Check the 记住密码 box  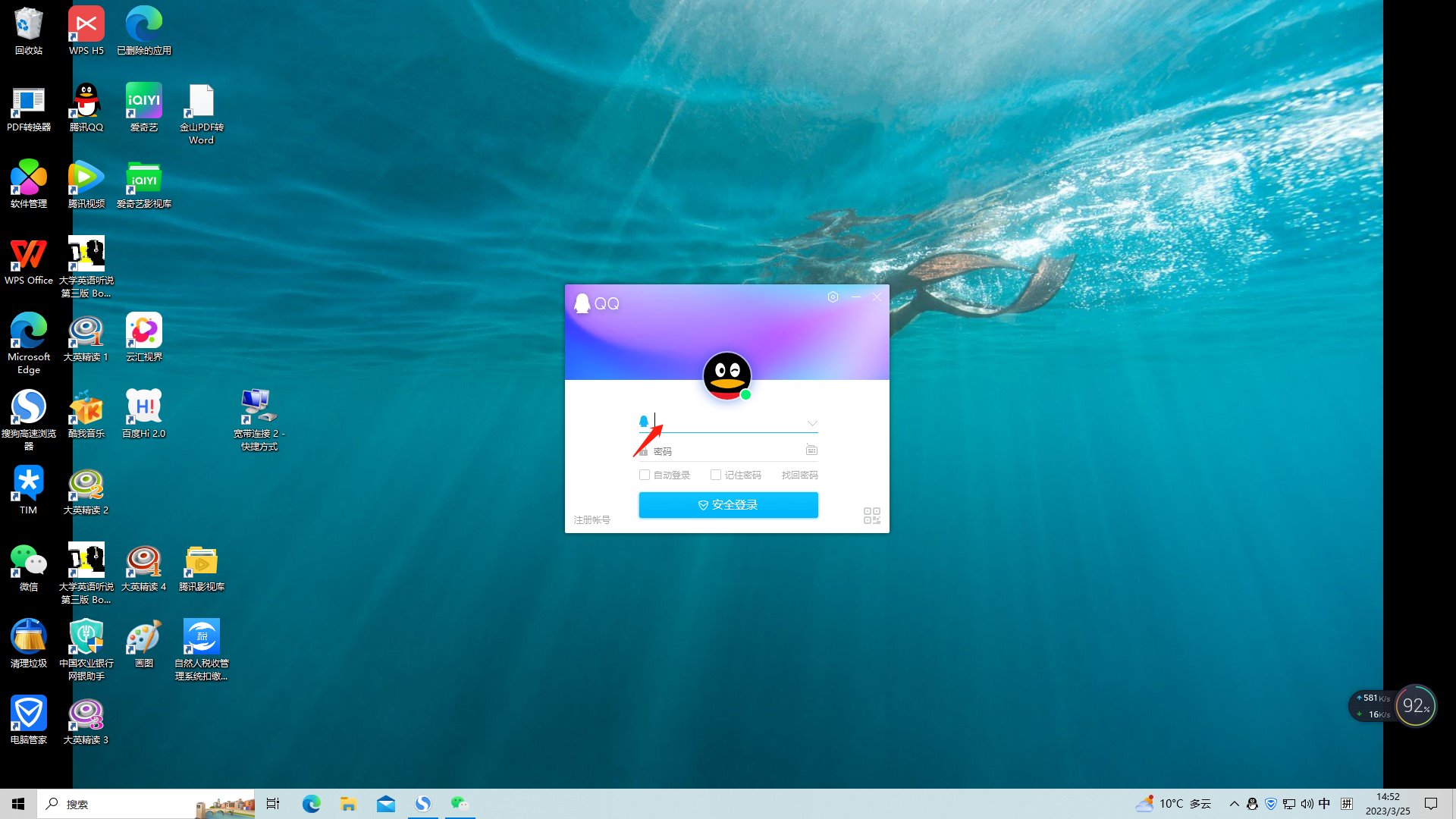tap(715, 475)
